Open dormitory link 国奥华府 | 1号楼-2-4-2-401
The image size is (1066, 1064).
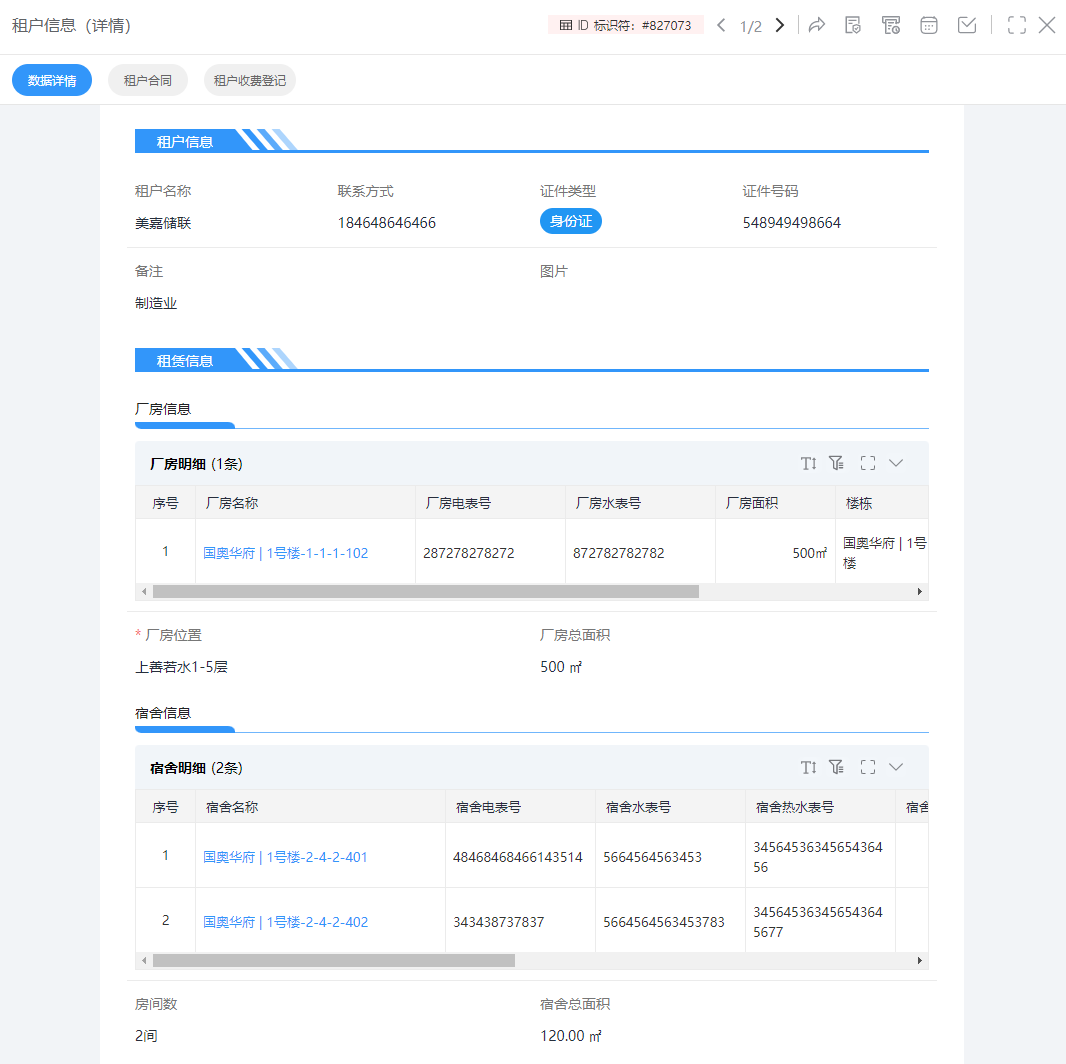(286, 856)
